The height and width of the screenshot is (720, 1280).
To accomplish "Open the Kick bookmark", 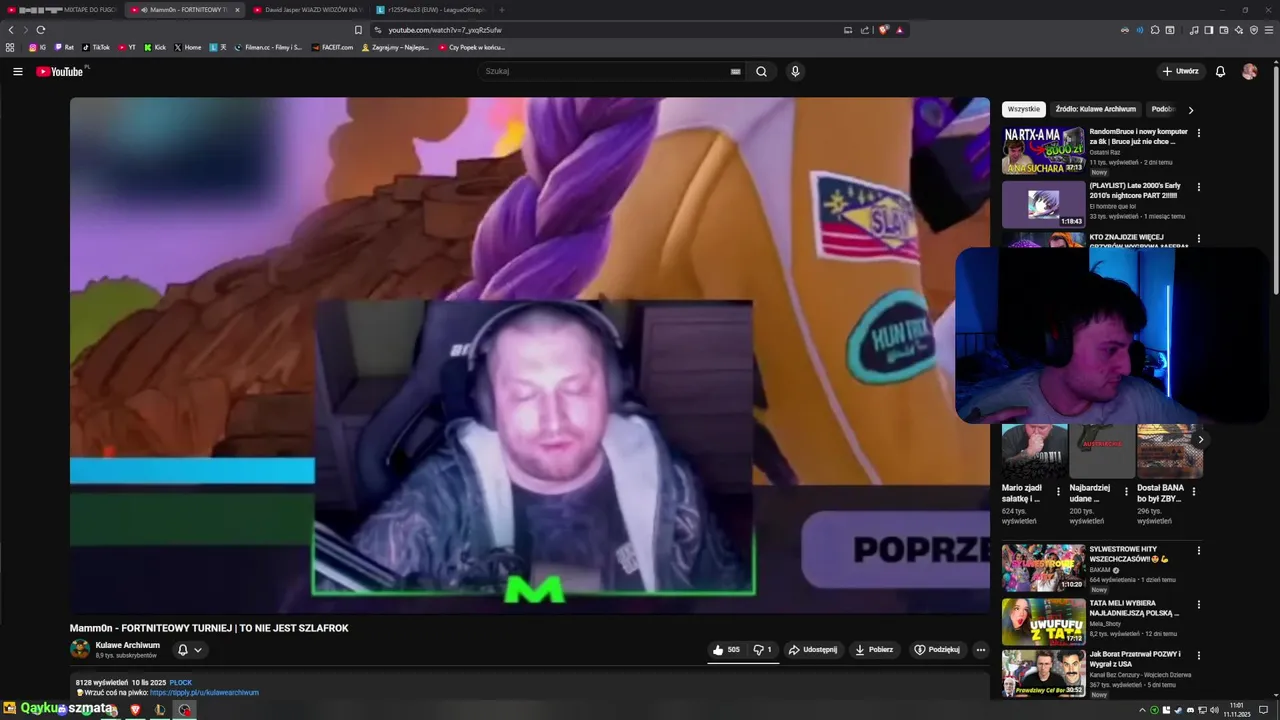I will tap(155, 47).
